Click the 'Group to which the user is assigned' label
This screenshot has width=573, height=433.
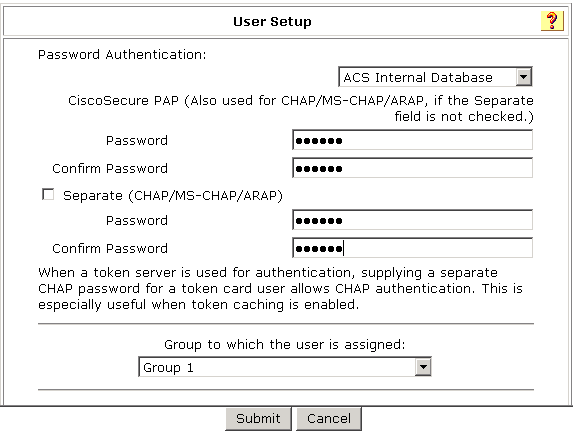point(285,345)
